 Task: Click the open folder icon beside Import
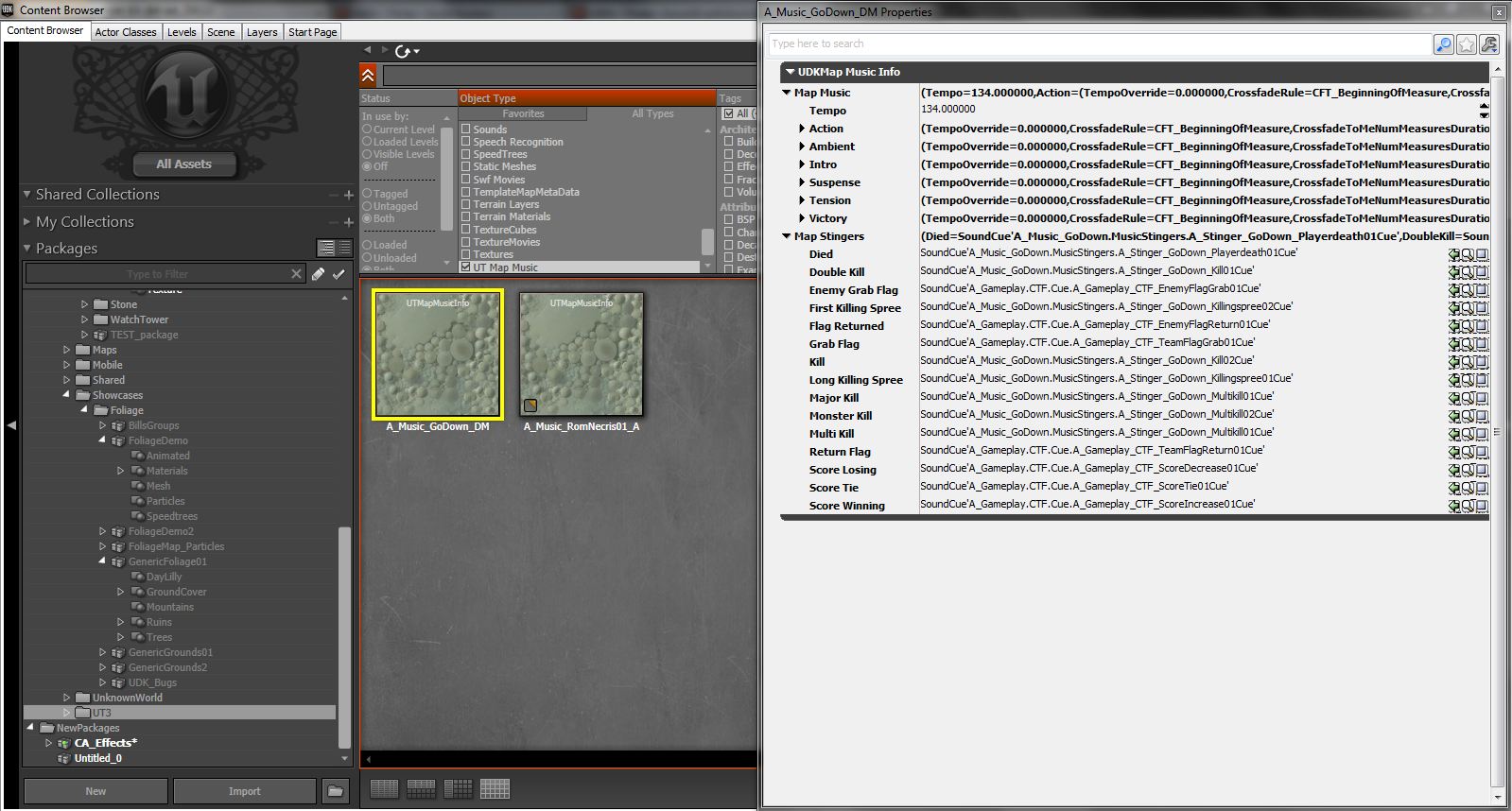335,791
